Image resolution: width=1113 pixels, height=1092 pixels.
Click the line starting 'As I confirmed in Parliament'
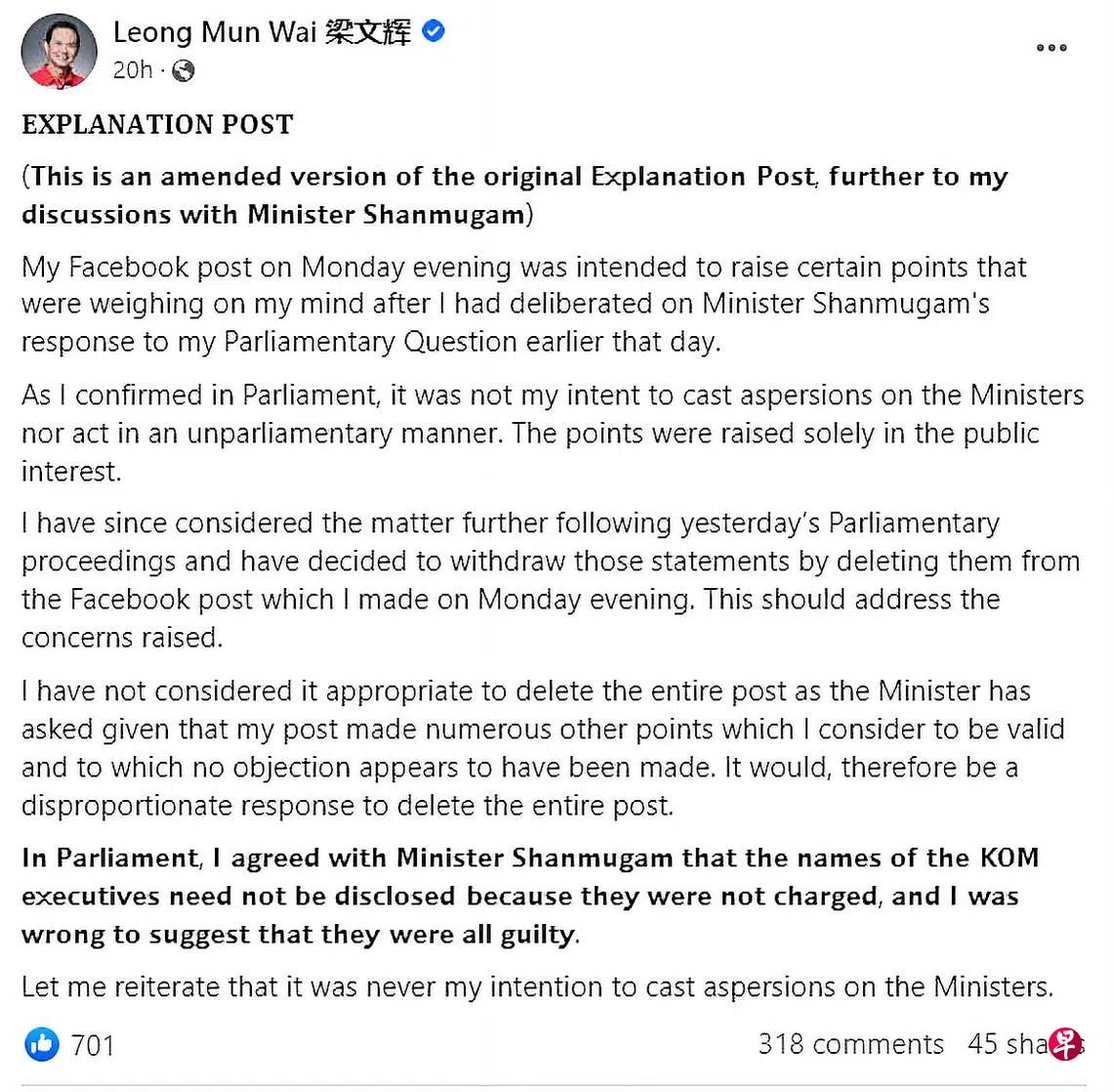552,396
